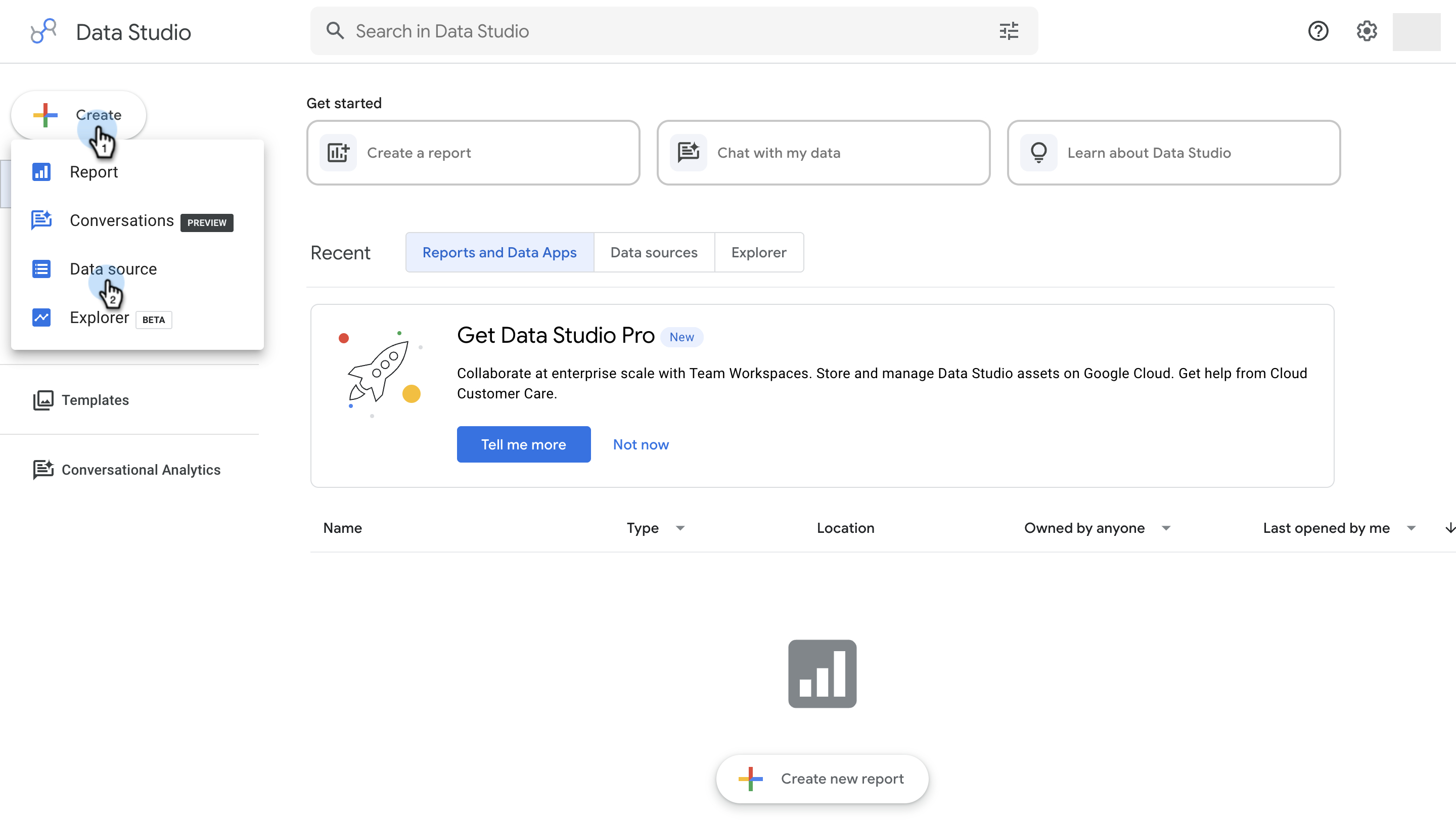Screen dimensions: 1456x820
Task: Focus the Search in Data Studio field
Action: tap(674, 31)
